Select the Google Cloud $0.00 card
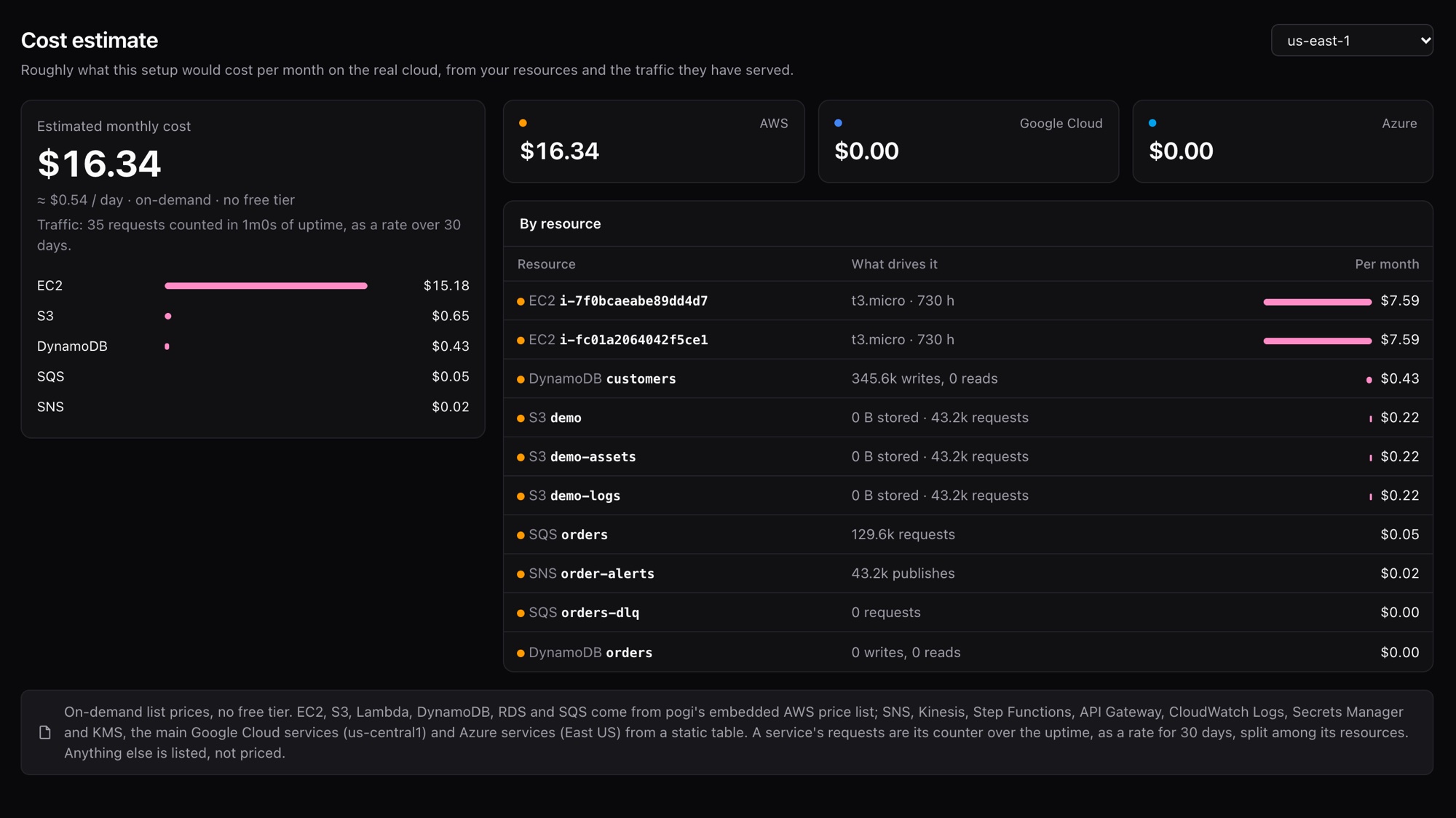 click(968, 141)
